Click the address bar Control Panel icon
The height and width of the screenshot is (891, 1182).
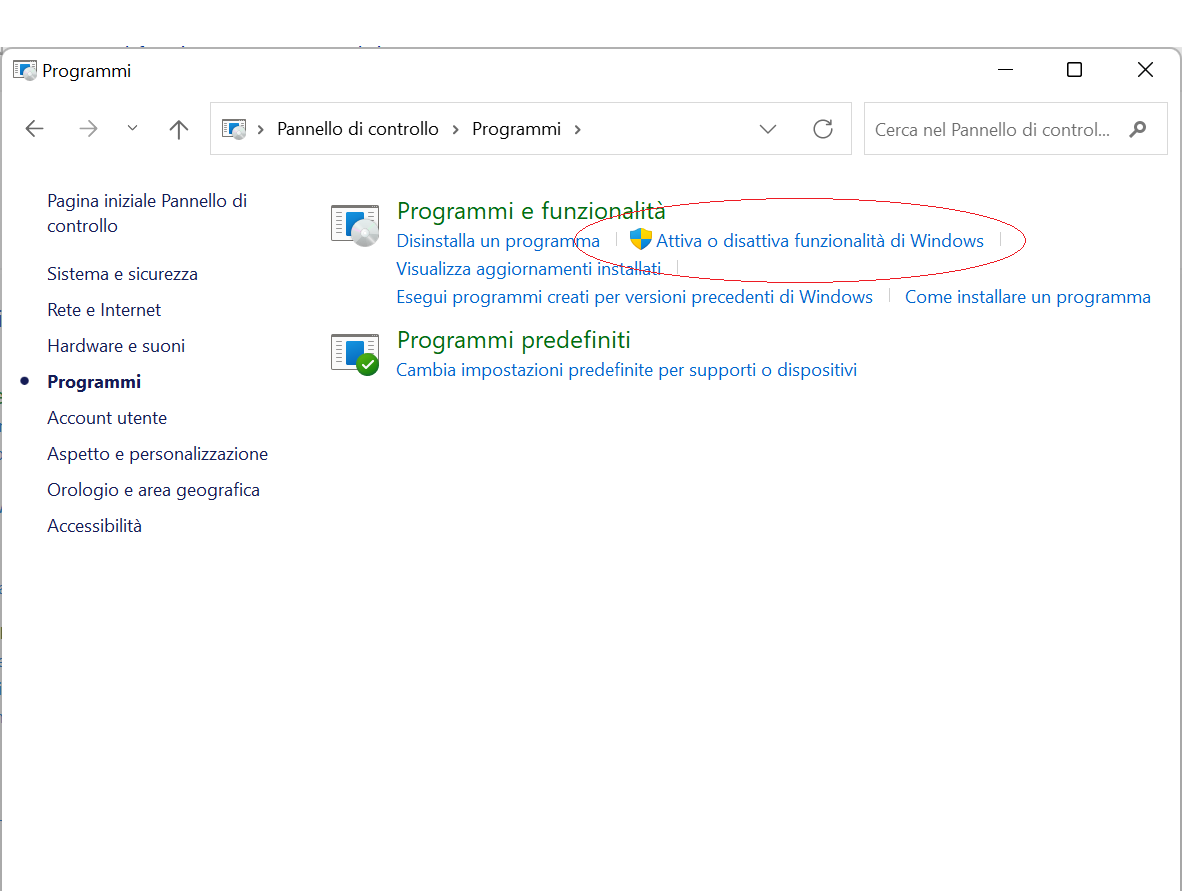[234, 129]
